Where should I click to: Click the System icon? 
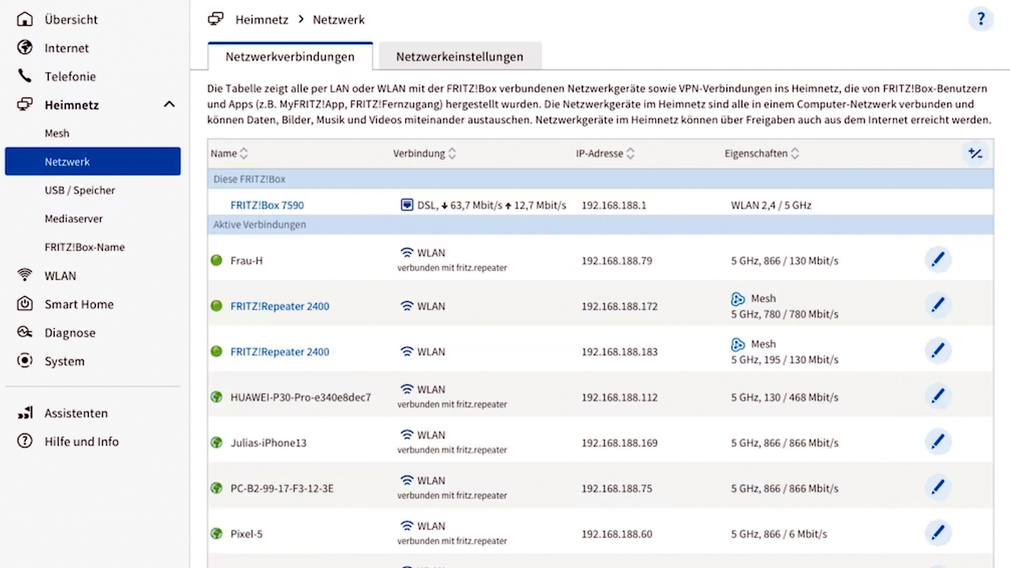coord(24,361)
